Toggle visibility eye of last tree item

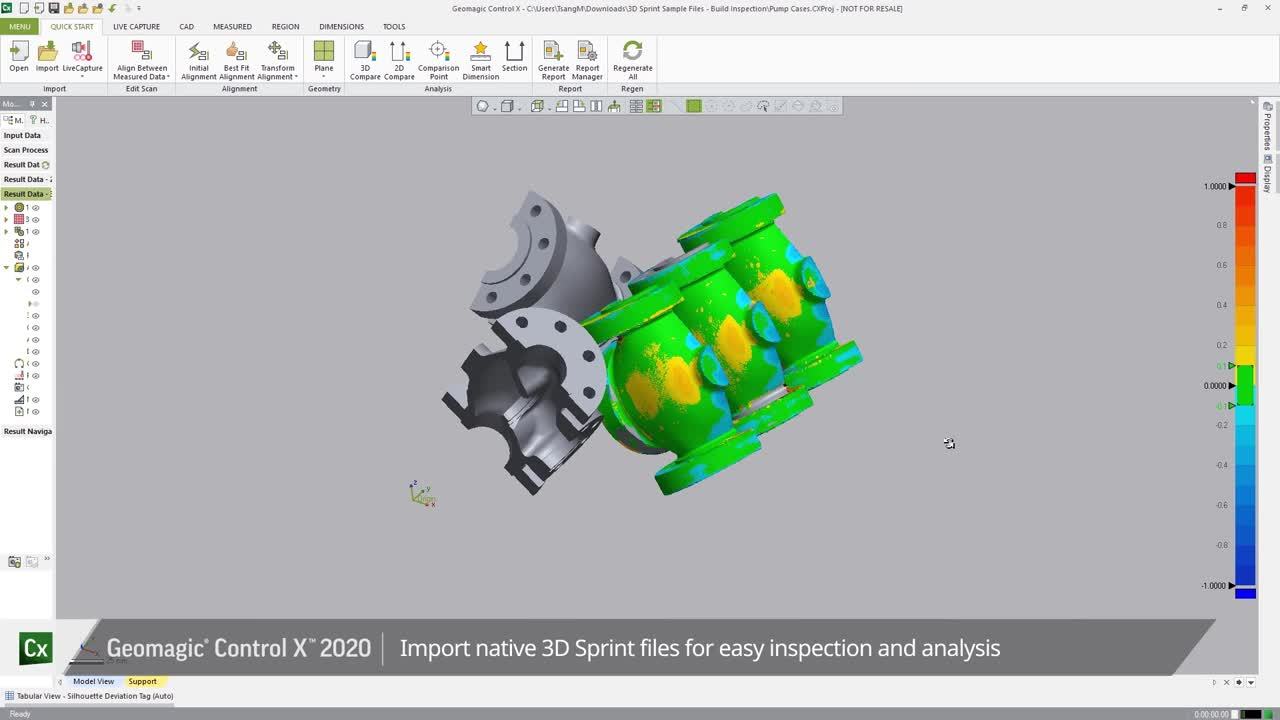[36, 412]
